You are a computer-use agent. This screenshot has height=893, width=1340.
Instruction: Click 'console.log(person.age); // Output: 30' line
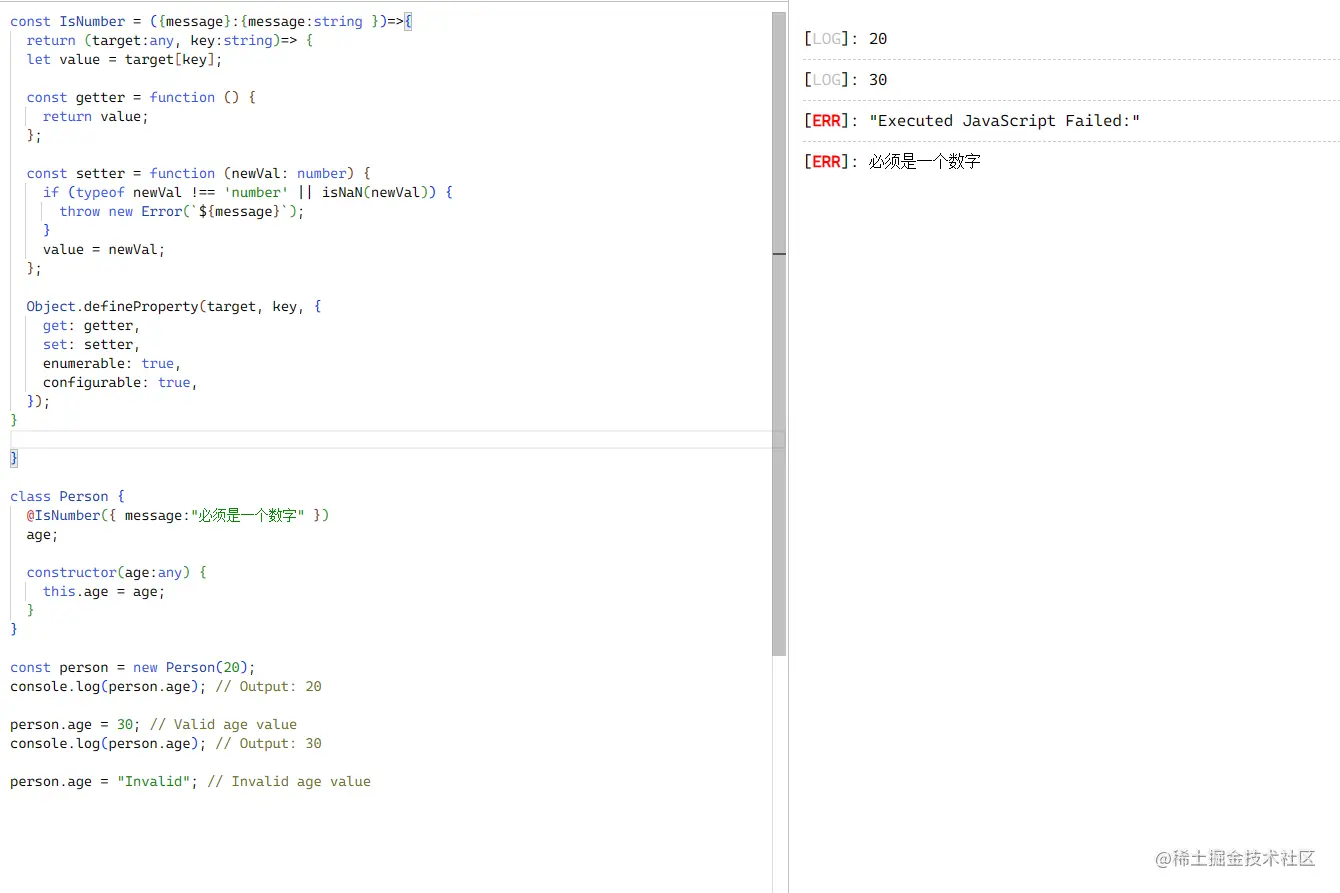(x=166, y=743)
